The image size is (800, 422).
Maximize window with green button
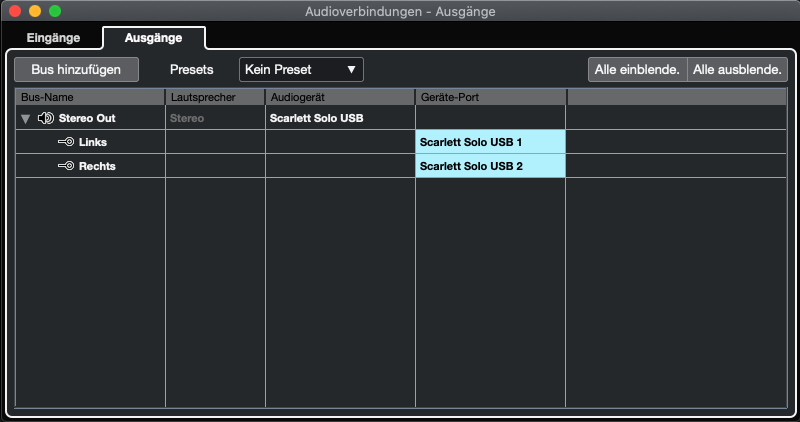tap(55, 11)
